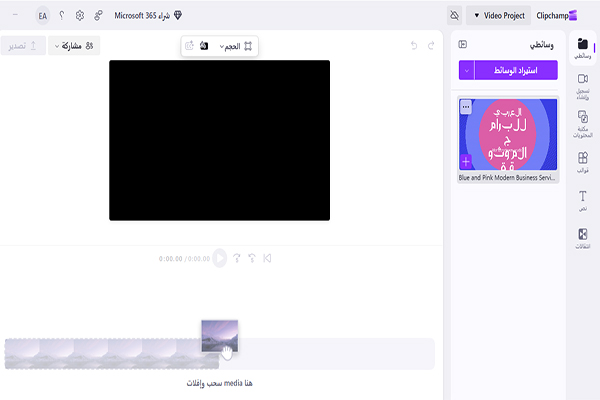Click the greyed-out sparkle icon in floating toolbar
This screenshot has width=600, height=400.
coord(189,46)
